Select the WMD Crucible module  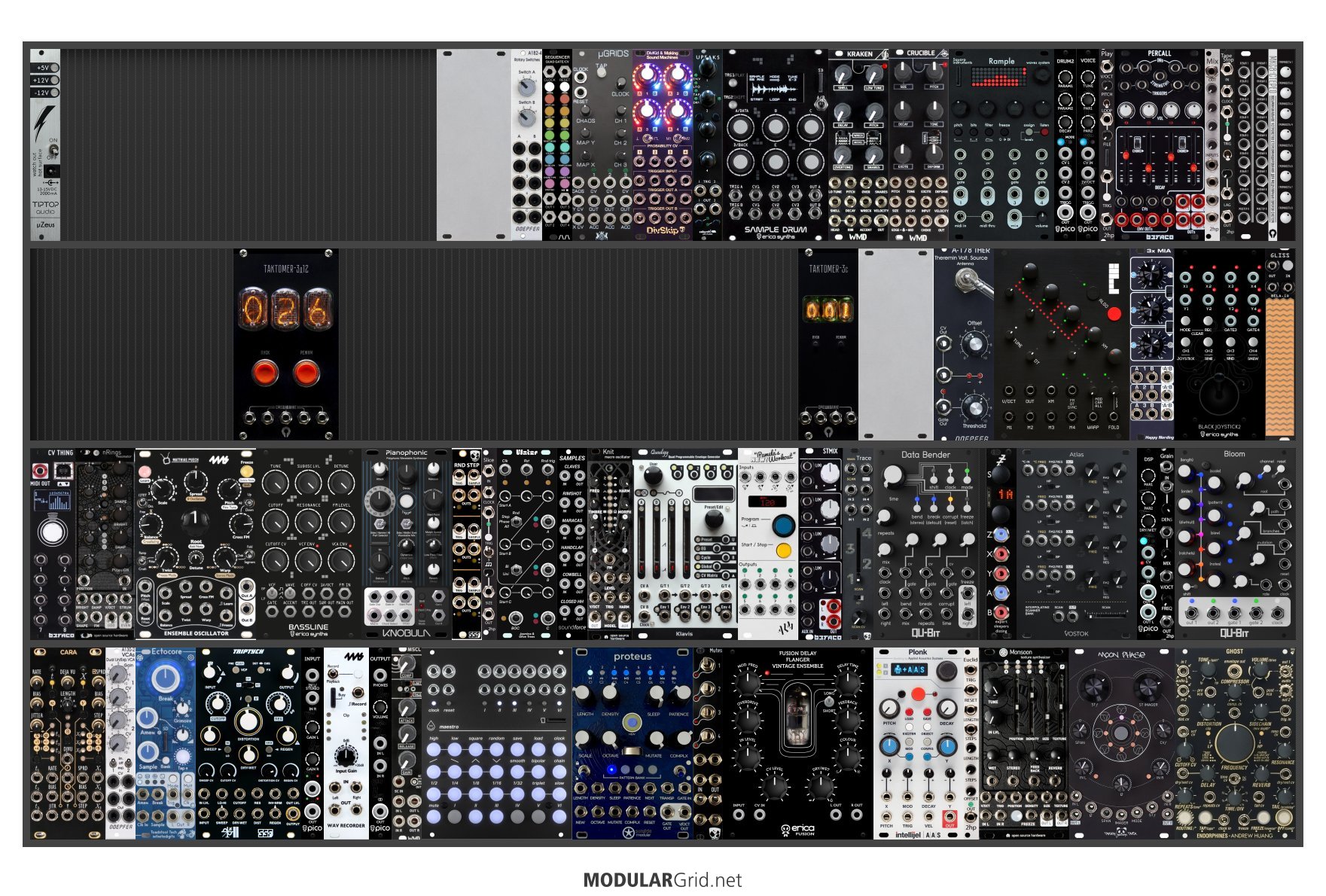point(919,145)
